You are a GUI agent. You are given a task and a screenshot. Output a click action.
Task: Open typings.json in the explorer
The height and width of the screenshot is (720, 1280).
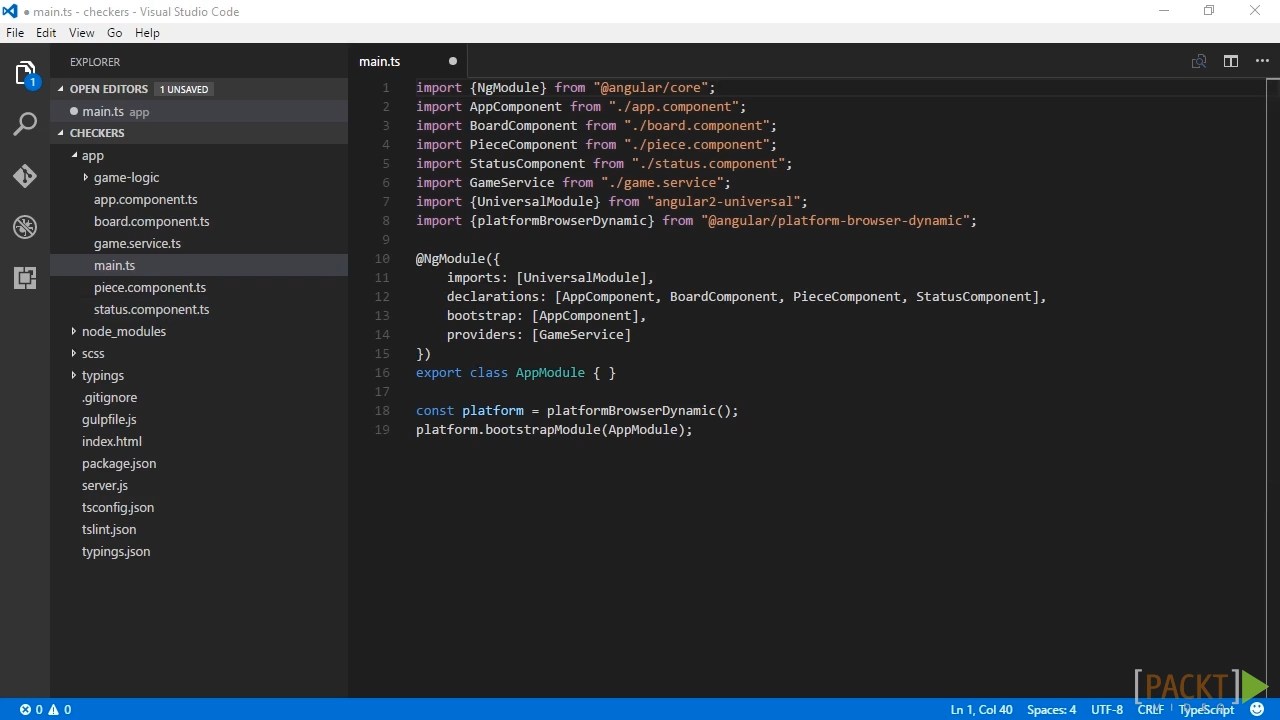[x=116, y=551]
